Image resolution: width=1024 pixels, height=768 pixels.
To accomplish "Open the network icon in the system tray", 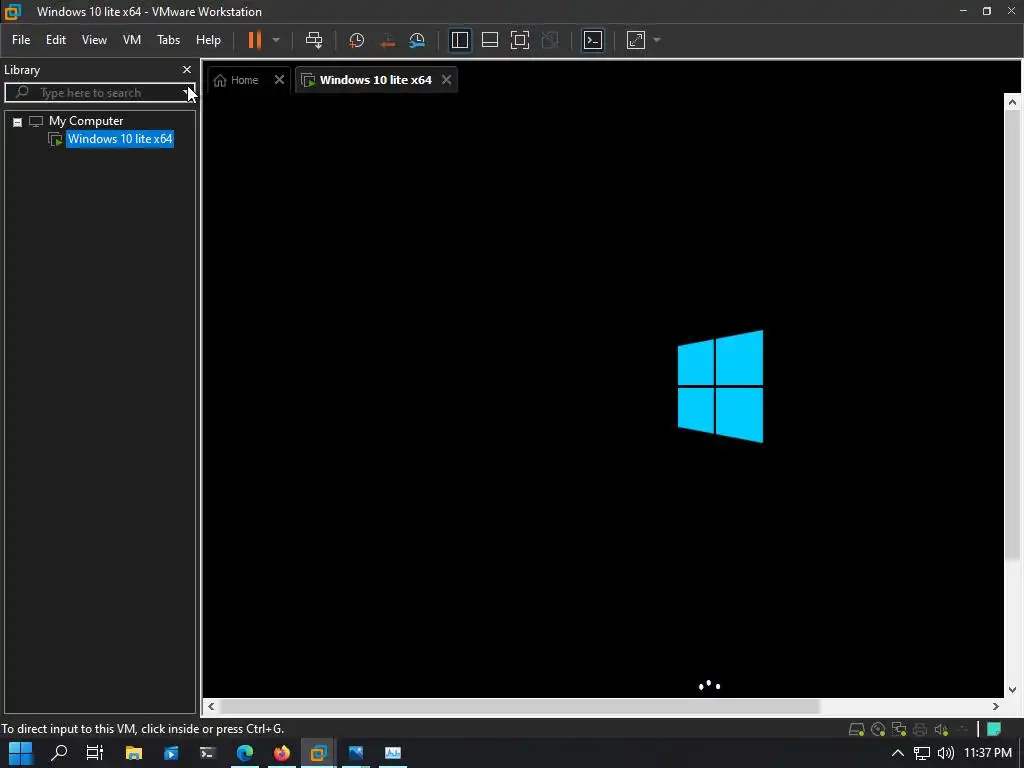I will click(921, 753).
